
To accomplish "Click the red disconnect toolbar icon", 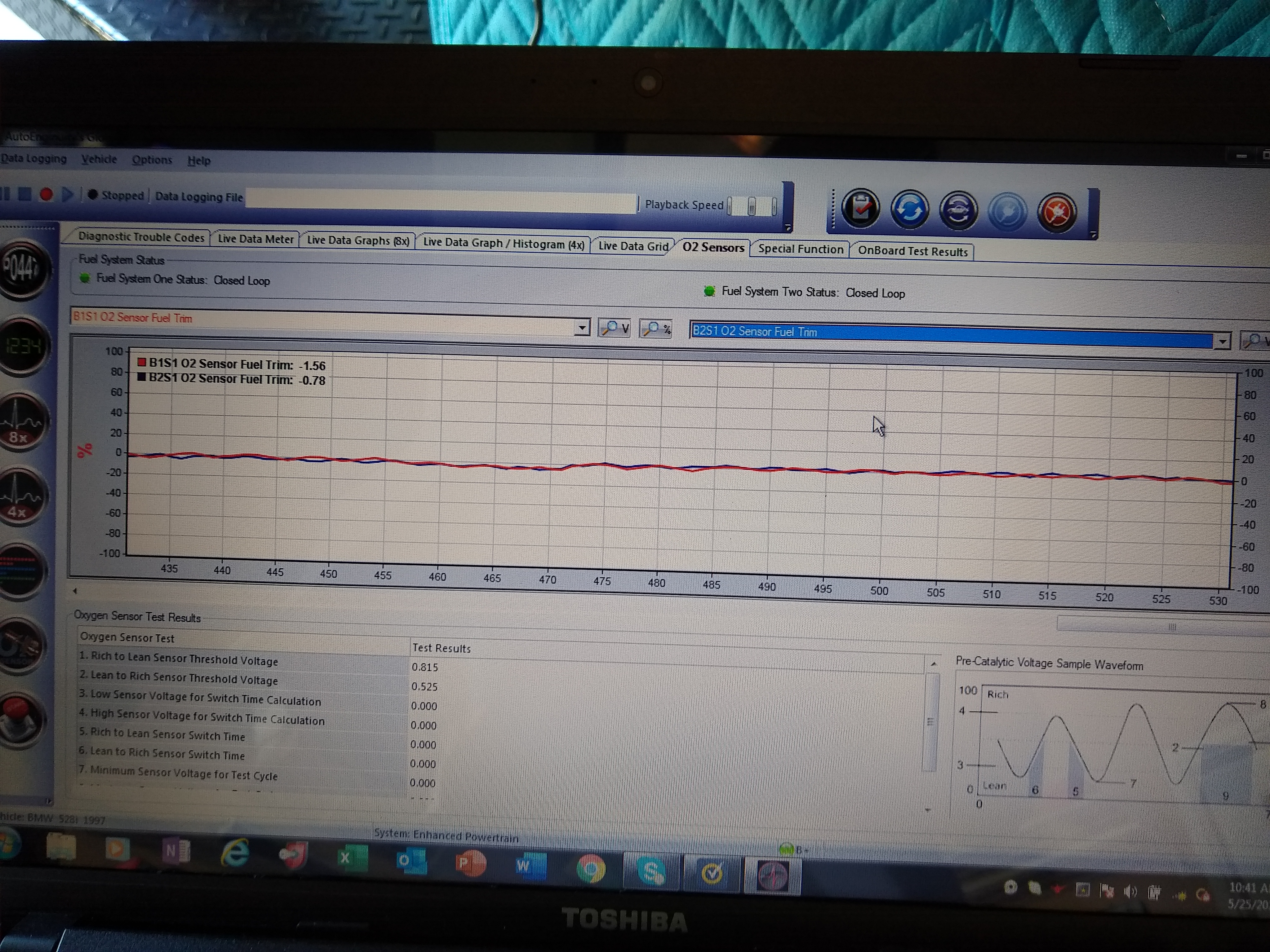I will coord(1056,214).
